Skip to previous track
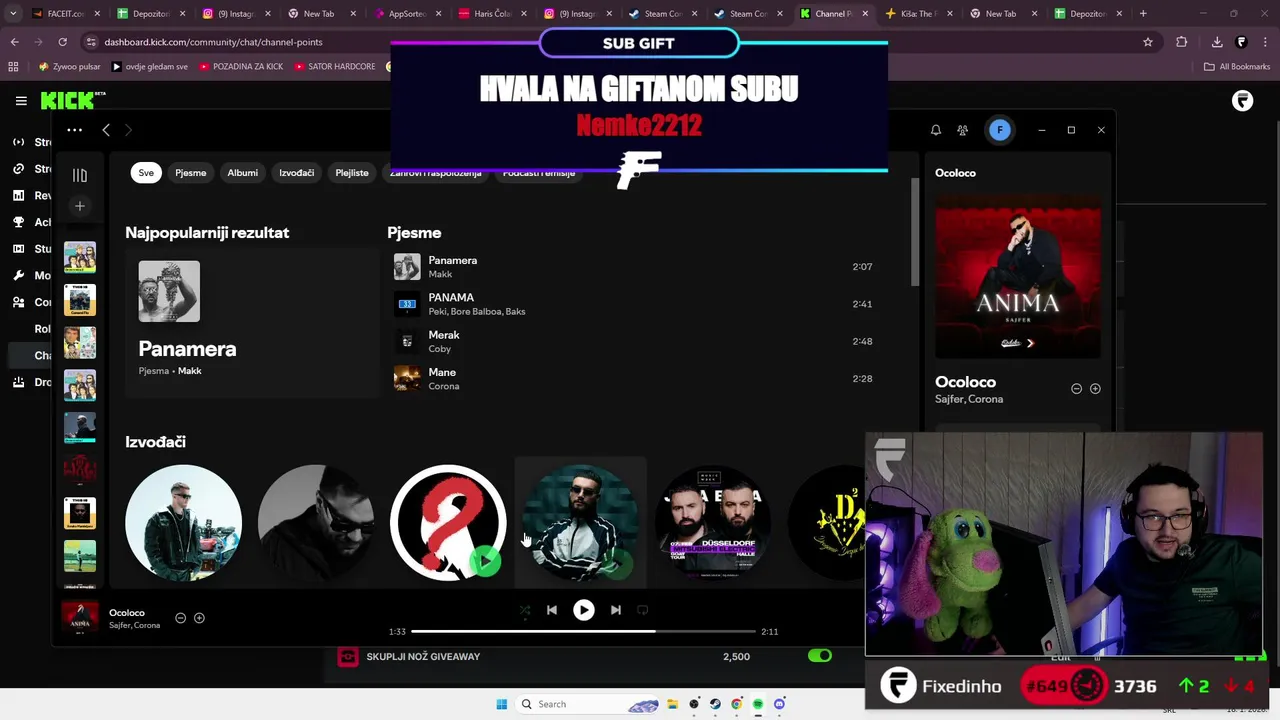Screen dimensions: 1280x720 552,610
